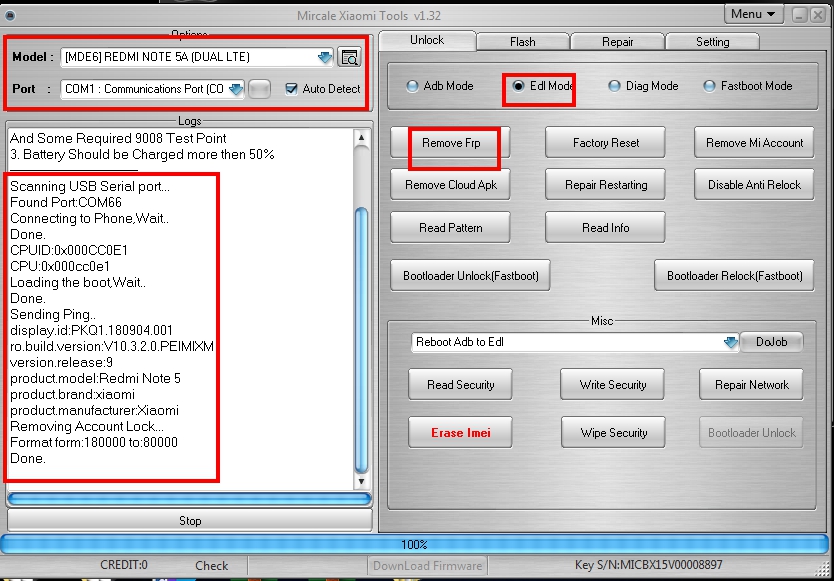Image resolution: width=834 pixels, height=581 pixels.
Task: Click Repair Restarting button
Action: click(x=605, y=185)
